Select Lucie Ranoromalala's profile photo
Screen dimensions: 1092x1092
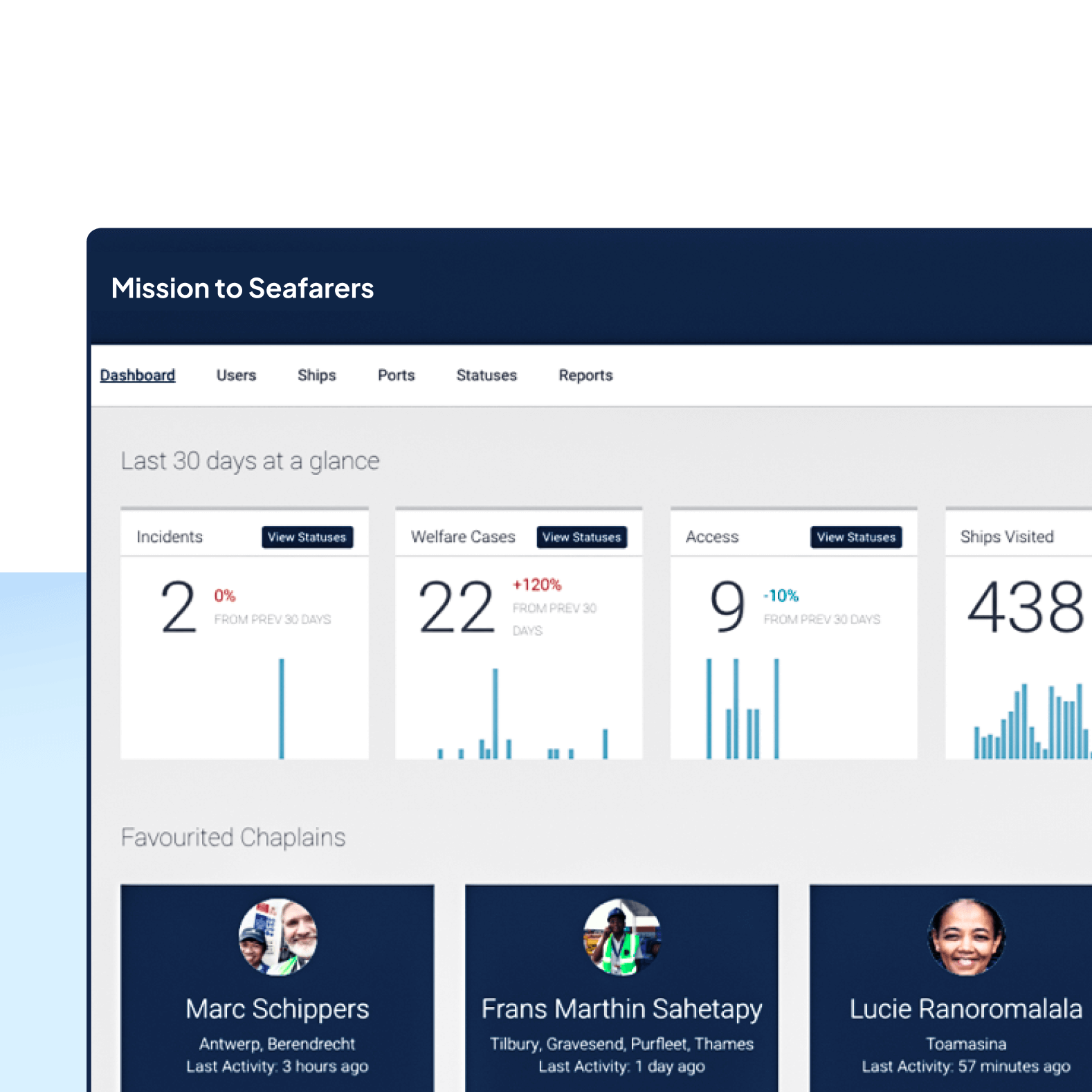(966, 937)
